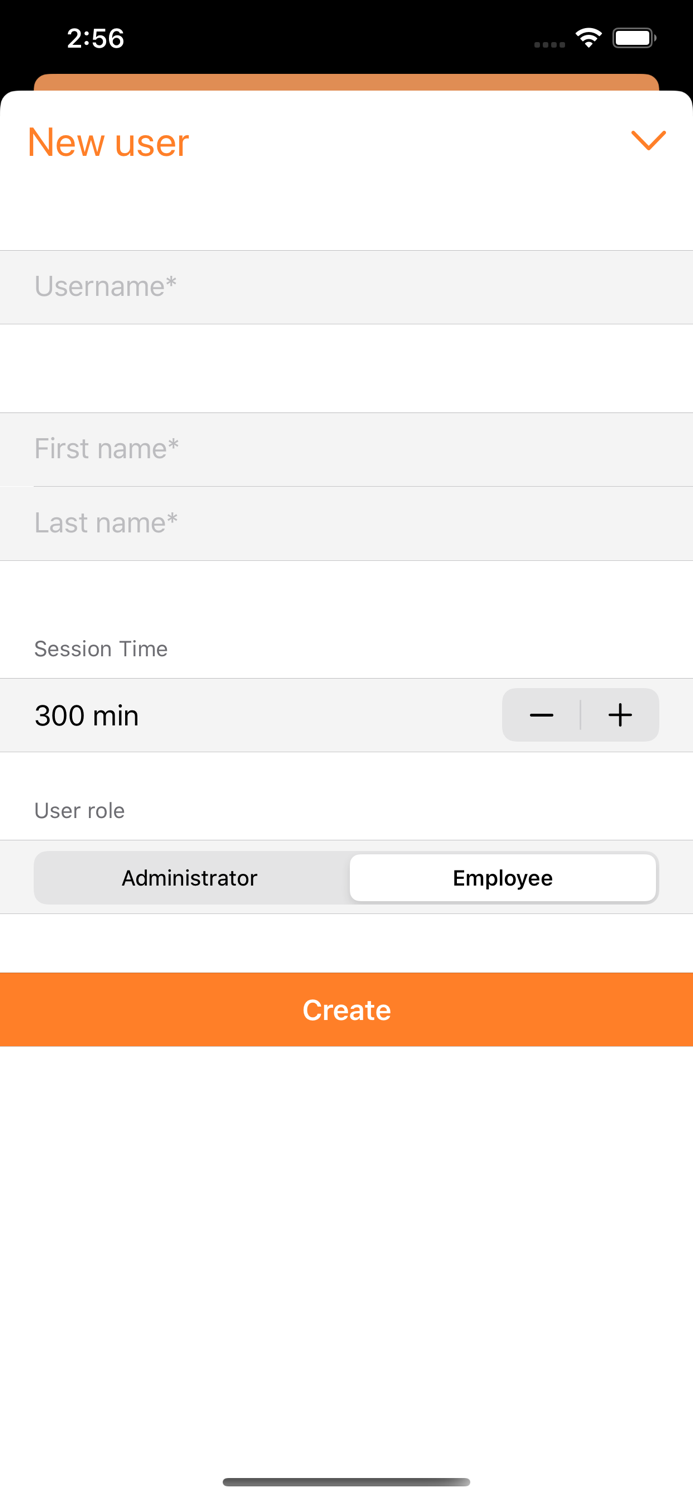693x1500 pixels.
Task: Tap the orange New user heading
Action: (x=108, y=142)
